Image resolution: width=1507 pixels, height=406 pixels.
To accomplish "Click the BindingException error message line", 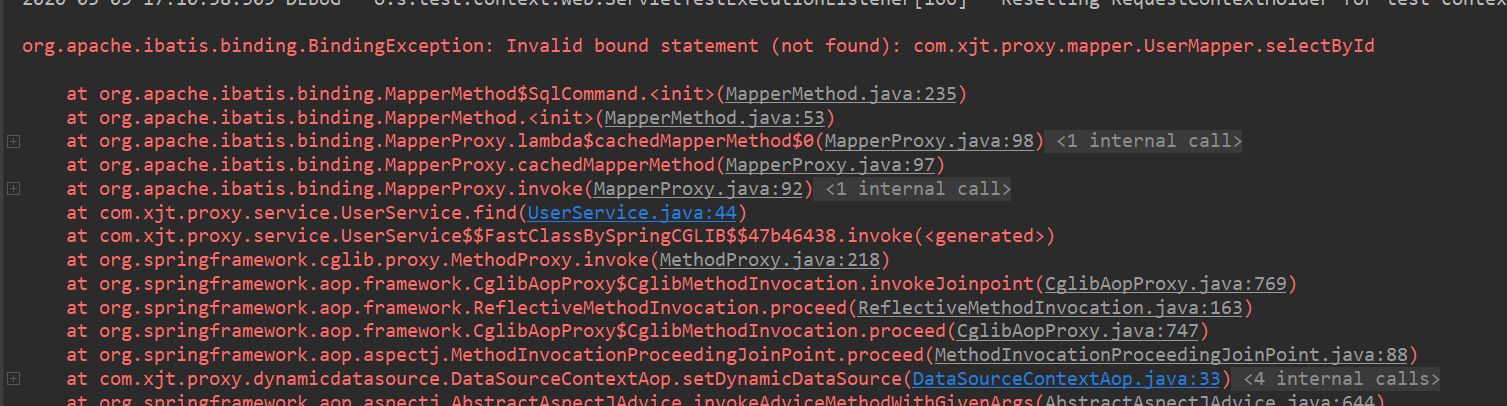I will point(696,46).
